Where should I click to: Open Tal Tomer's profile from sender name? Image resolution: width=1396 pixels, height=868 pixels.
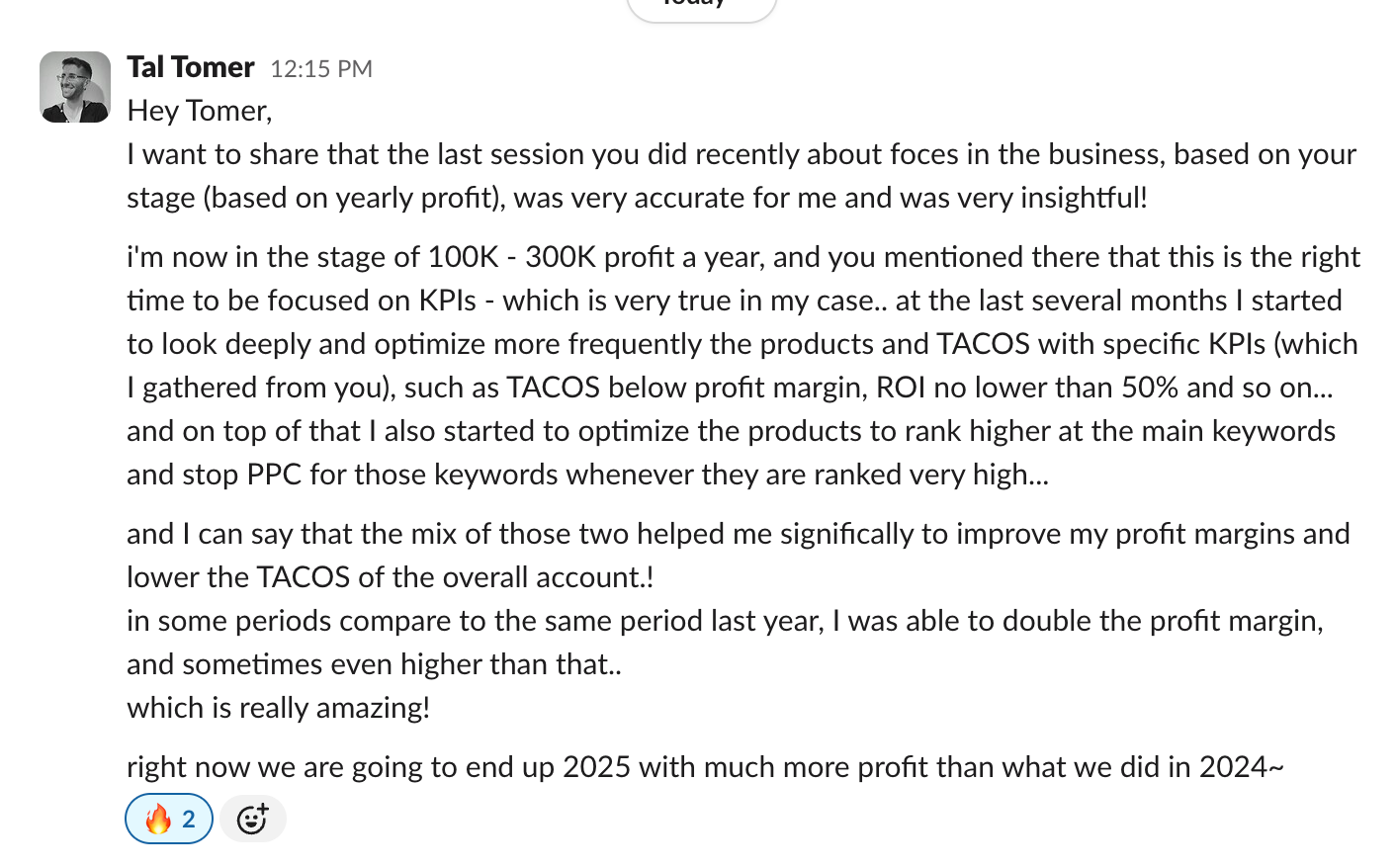tap(191, 67)
